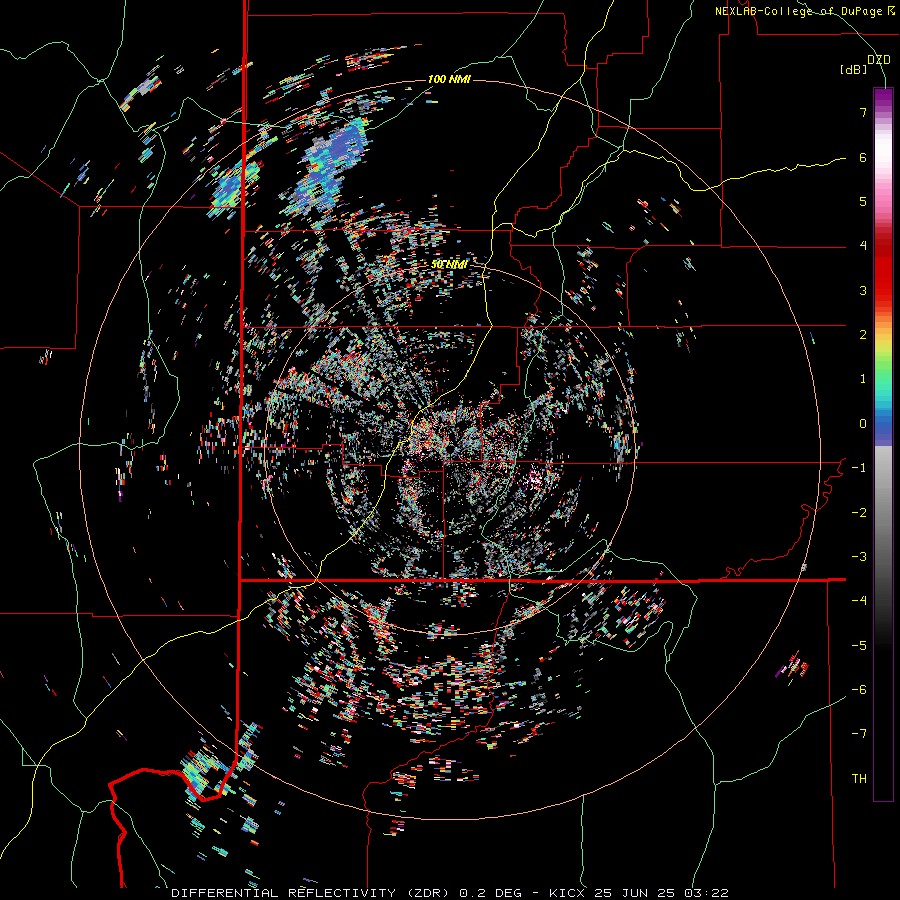Click the 0 dB scale label
This screenshot has height=900, width=900.
tap(863, 424)
